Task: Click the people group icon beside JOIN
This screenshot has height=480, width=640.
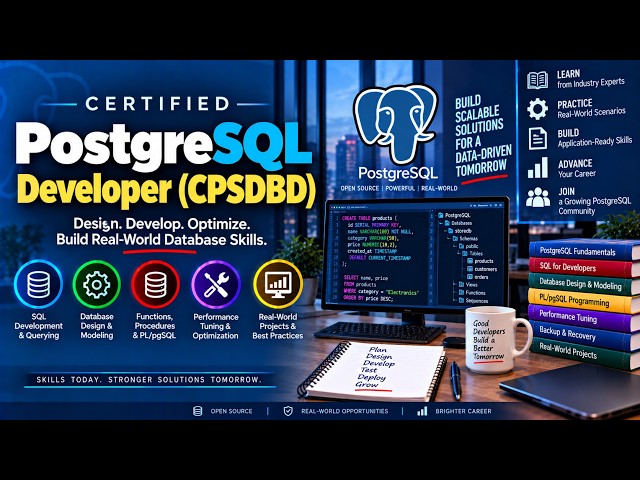Action: click(x=538, y=198)
